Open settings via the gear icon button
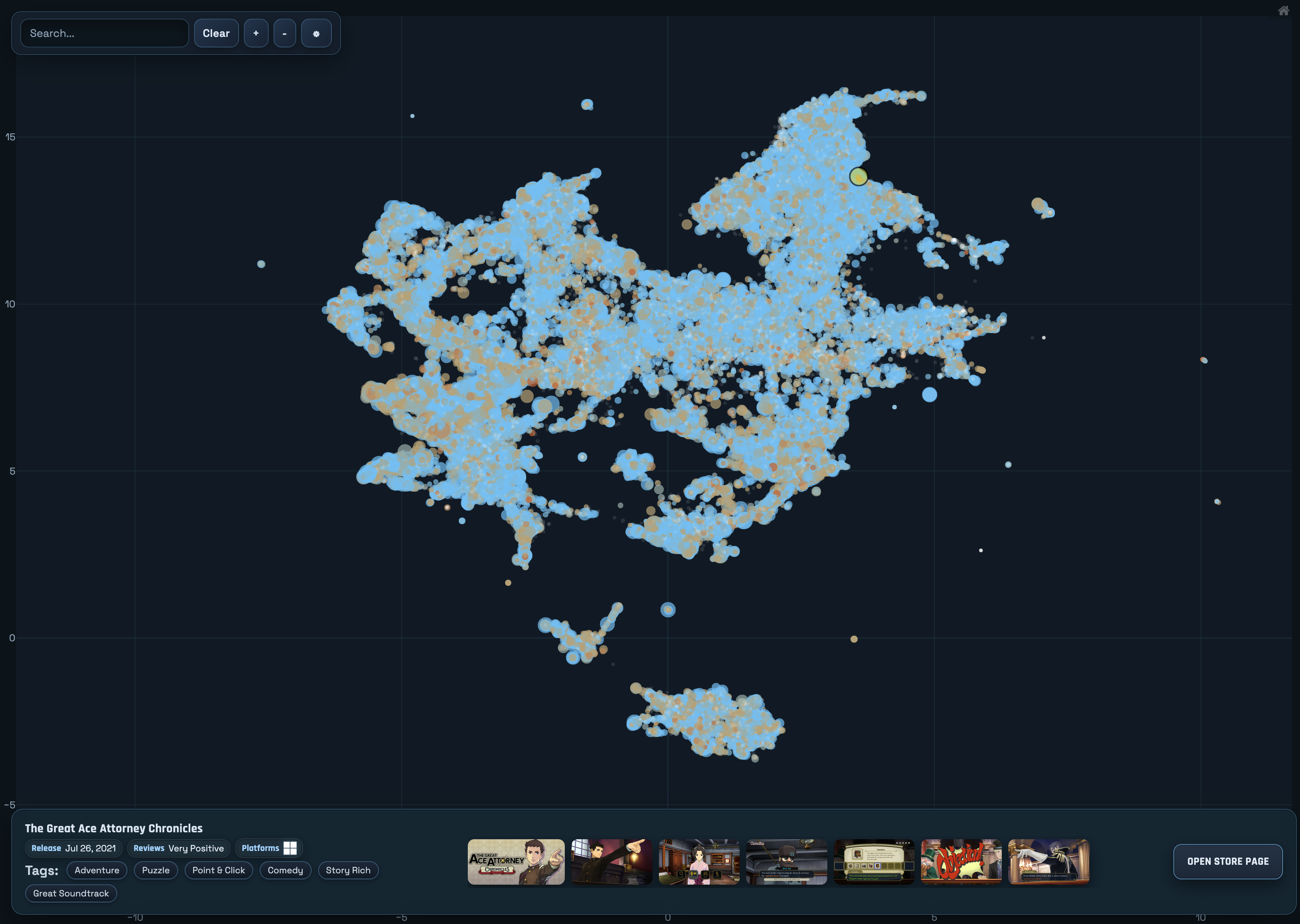 (316, 34)
